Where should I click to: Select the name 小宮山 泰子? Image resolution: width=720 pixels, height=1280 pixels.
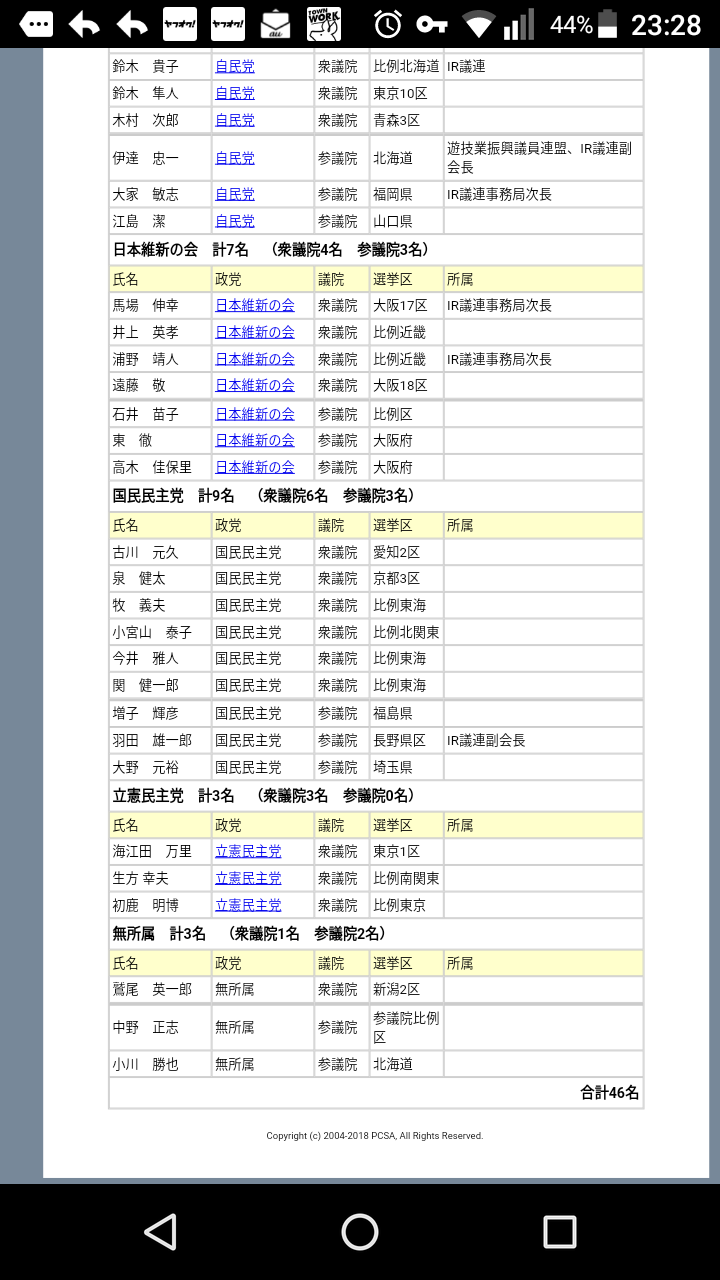click(x=153, y=633)
